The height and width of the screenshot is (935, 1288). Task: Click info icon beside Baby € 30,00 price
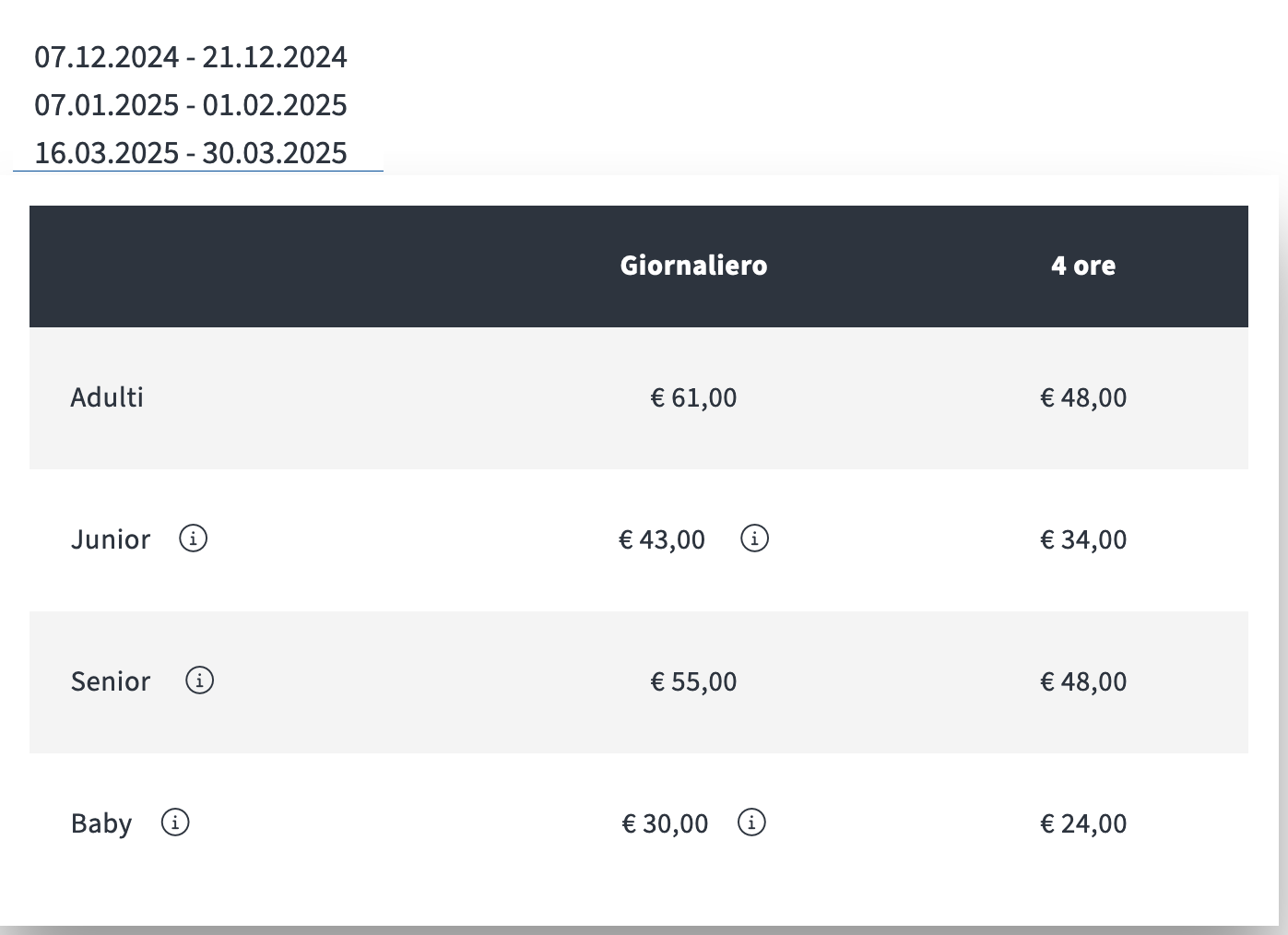tap(751, 822)
